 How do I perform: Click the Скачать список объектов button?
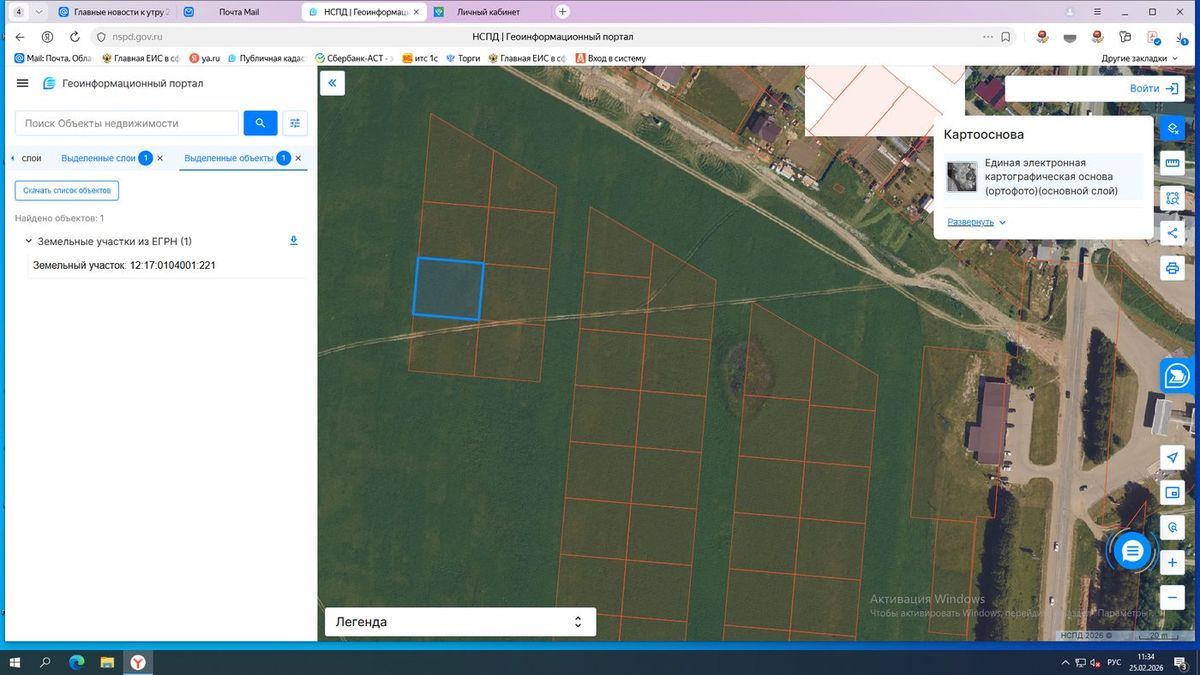(67, 190)
